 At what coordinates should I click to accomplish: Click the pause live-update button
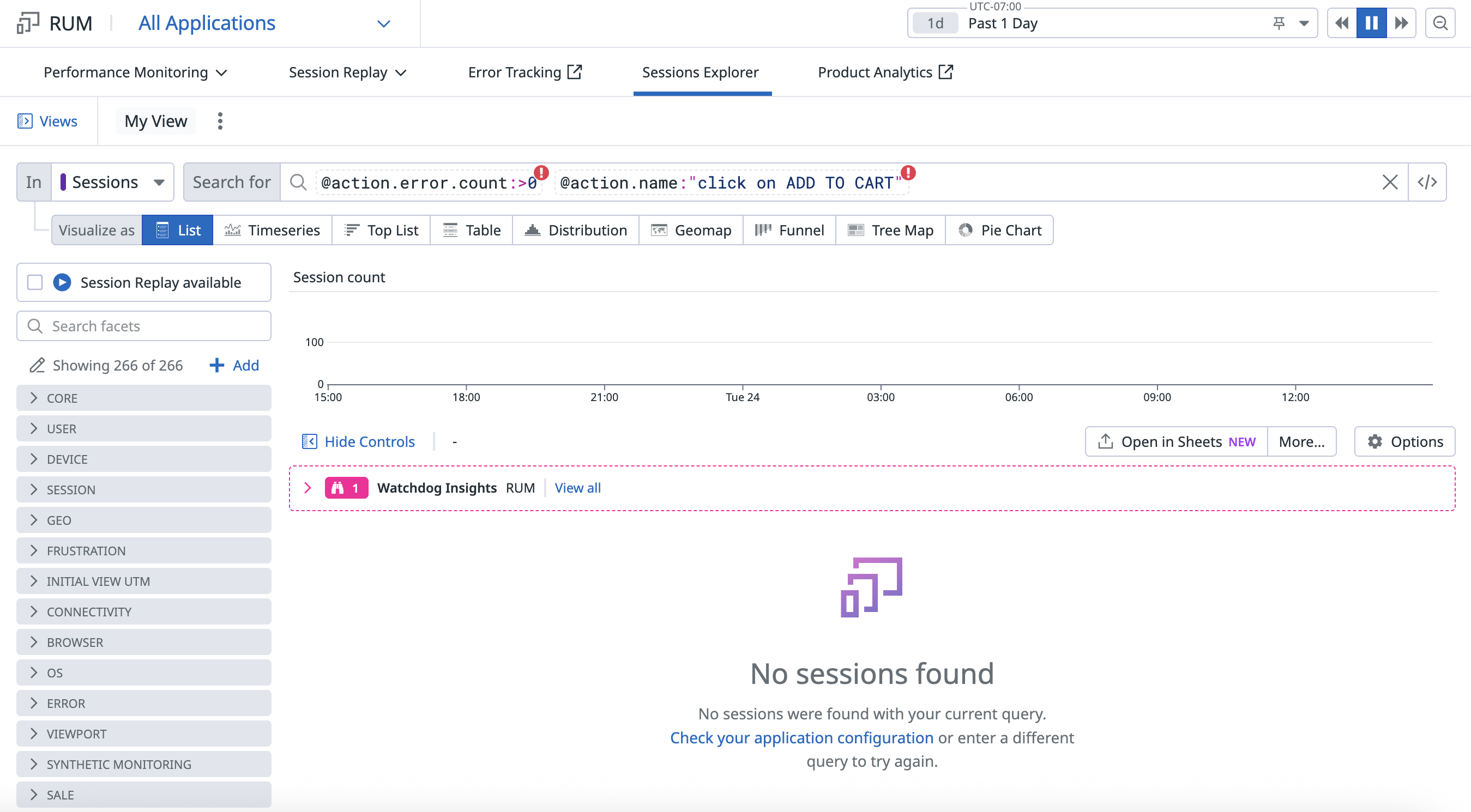tap(1371, 23)
